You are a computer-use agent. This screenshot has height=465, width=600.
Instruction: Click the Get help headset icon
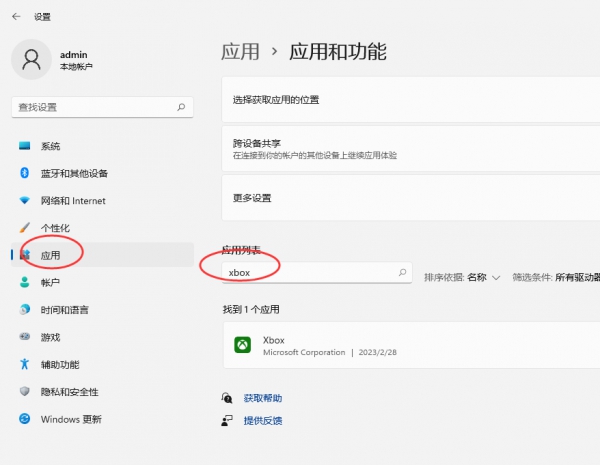pyautogui.click(x=227, y=398)
